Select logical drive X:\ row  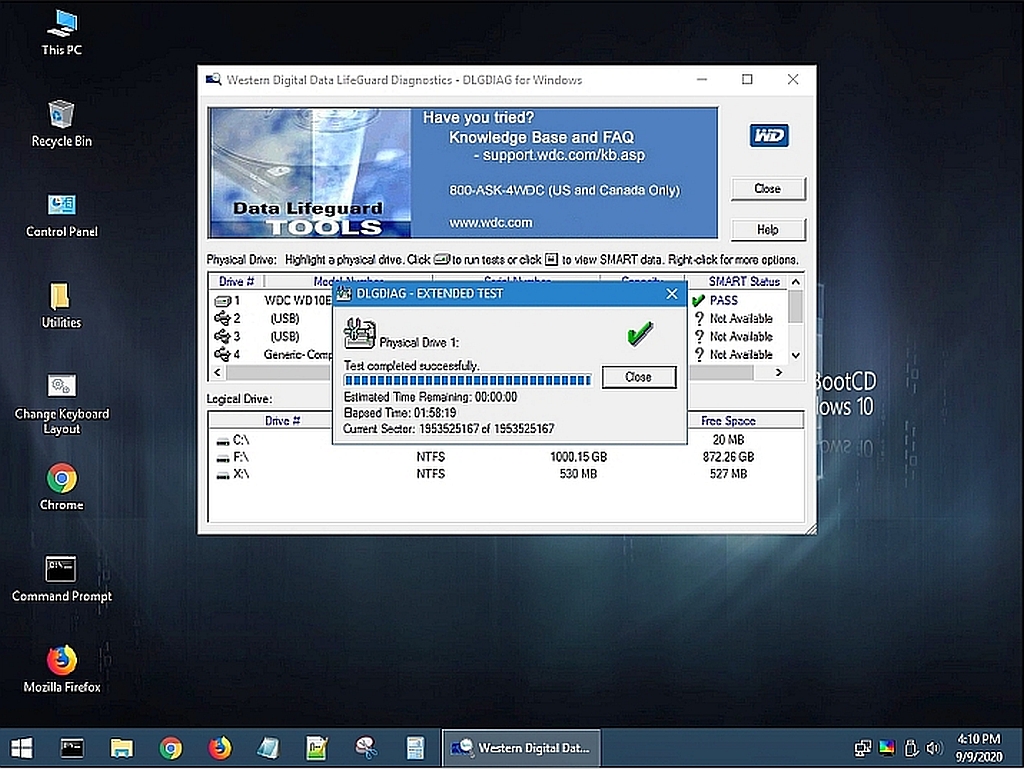[x=505, y=474]
